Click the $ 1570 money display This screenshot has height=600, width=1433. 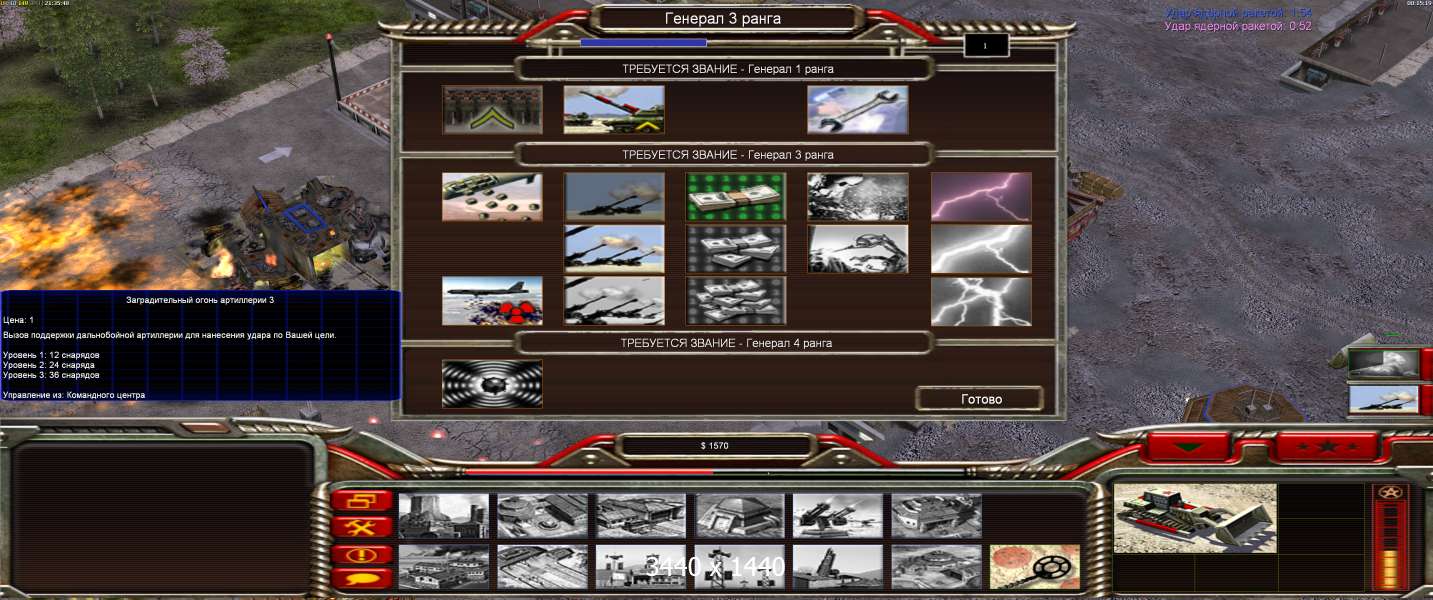(x=716, y=446)
